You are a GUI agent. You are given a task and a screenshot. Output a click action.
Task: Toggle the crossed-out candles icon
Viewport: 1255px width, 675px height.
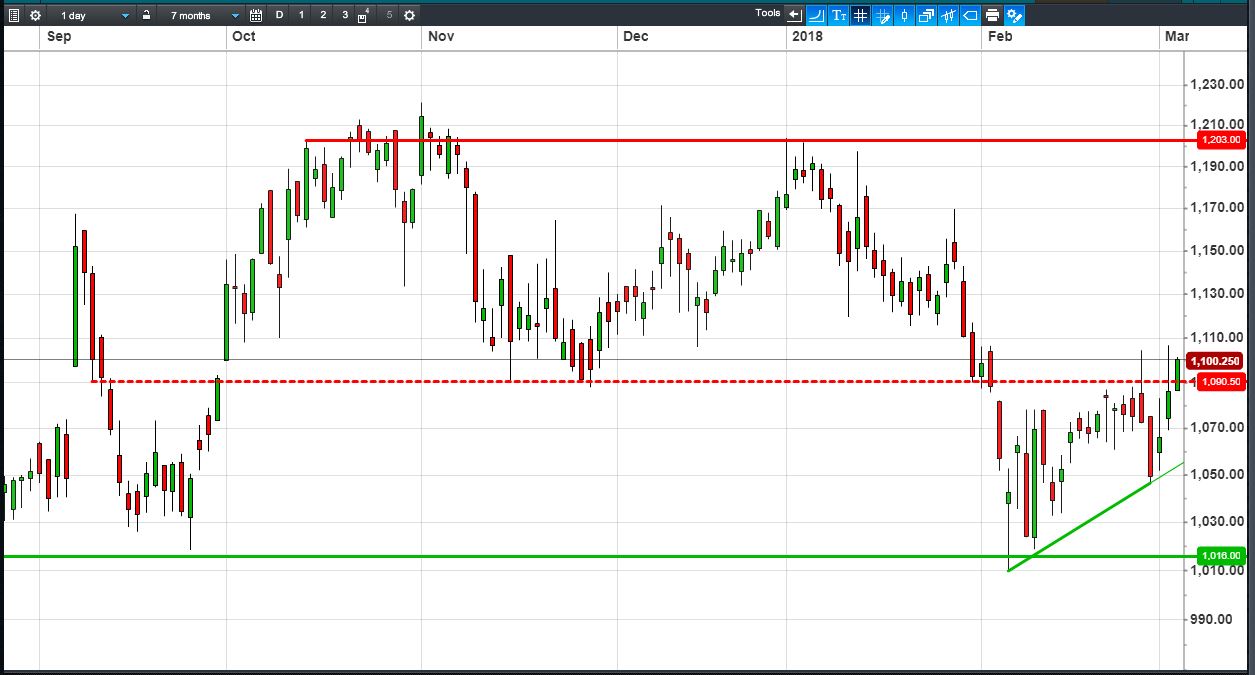948,15
